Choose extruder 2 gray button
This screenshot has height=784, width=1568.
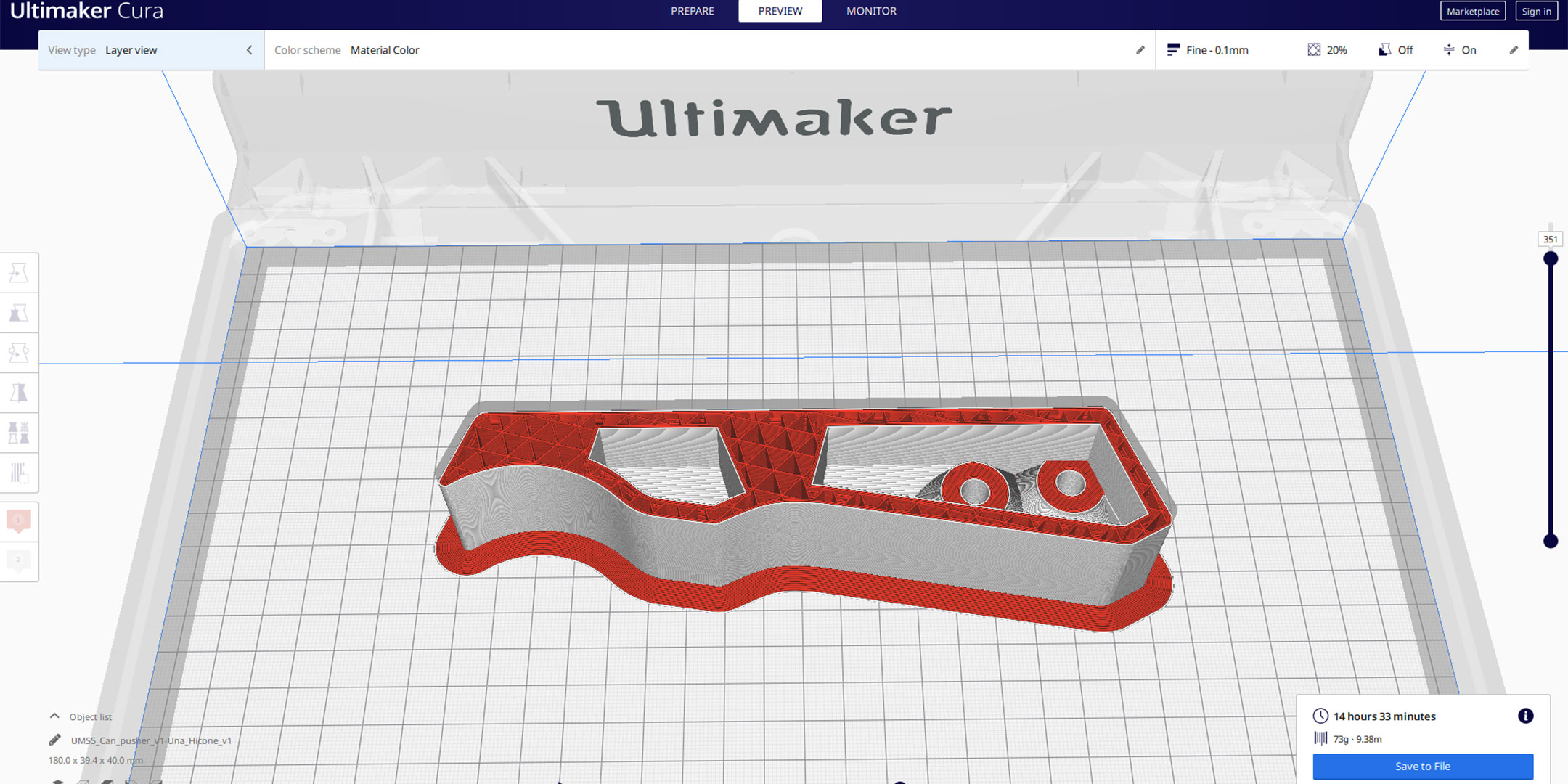coord(19,560)
